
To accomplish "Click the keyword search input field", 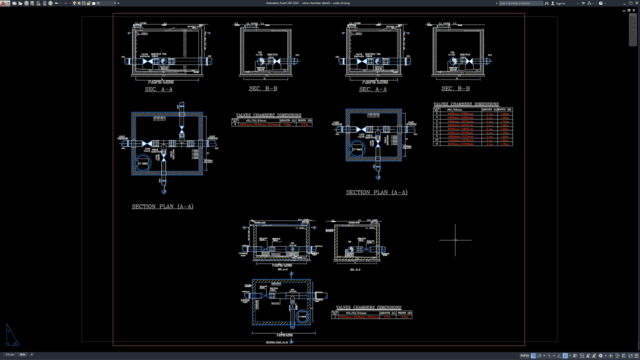I will [x=521, y=3].
